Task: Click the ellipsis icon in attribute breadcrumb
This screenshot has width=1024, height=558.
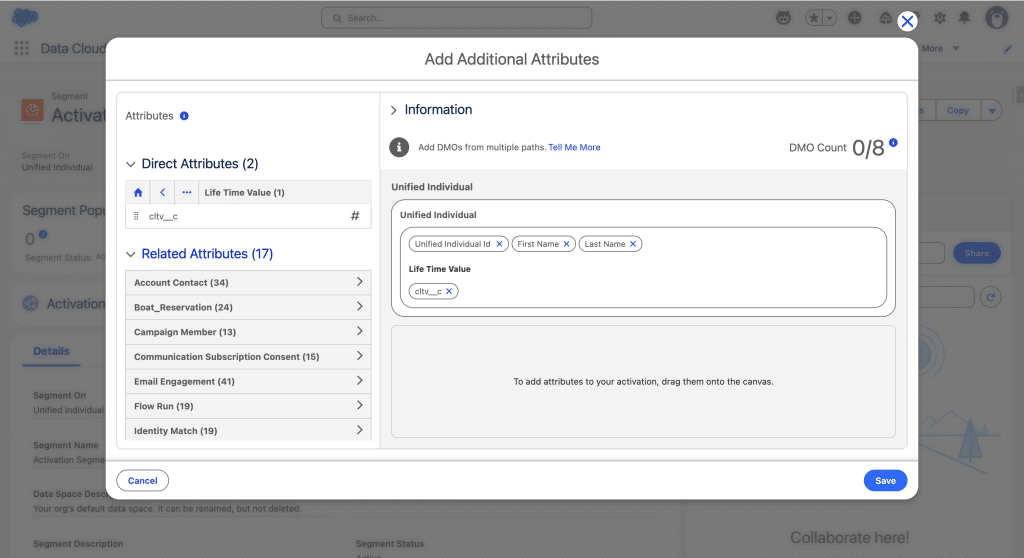Action: click(186, 192)
